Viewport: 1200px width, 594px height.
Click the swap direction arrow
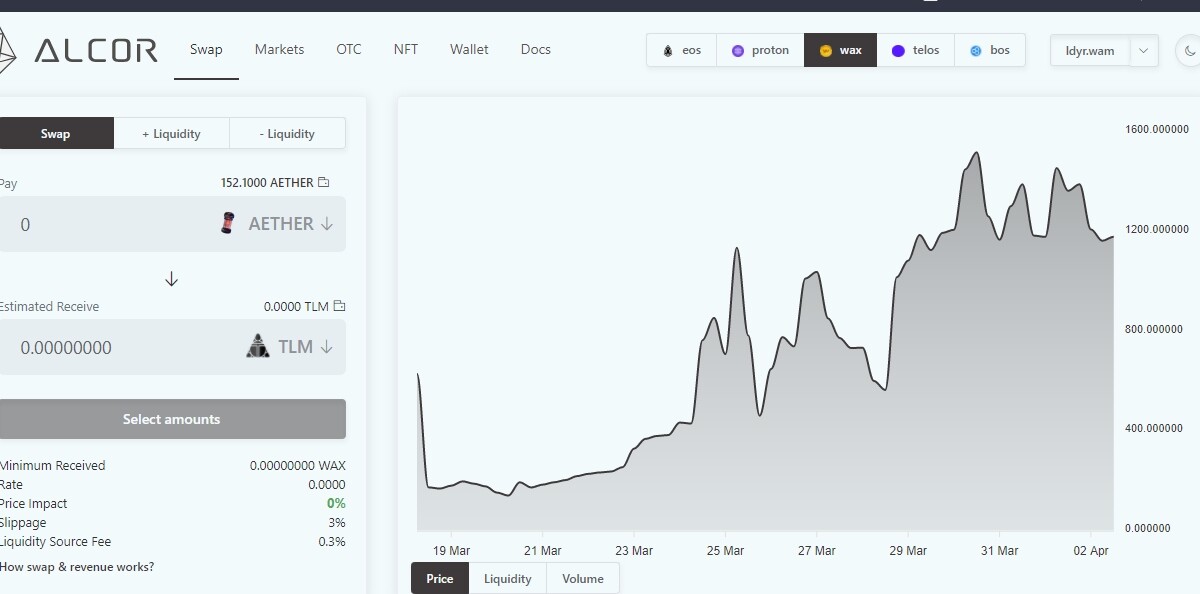[171, 279]
